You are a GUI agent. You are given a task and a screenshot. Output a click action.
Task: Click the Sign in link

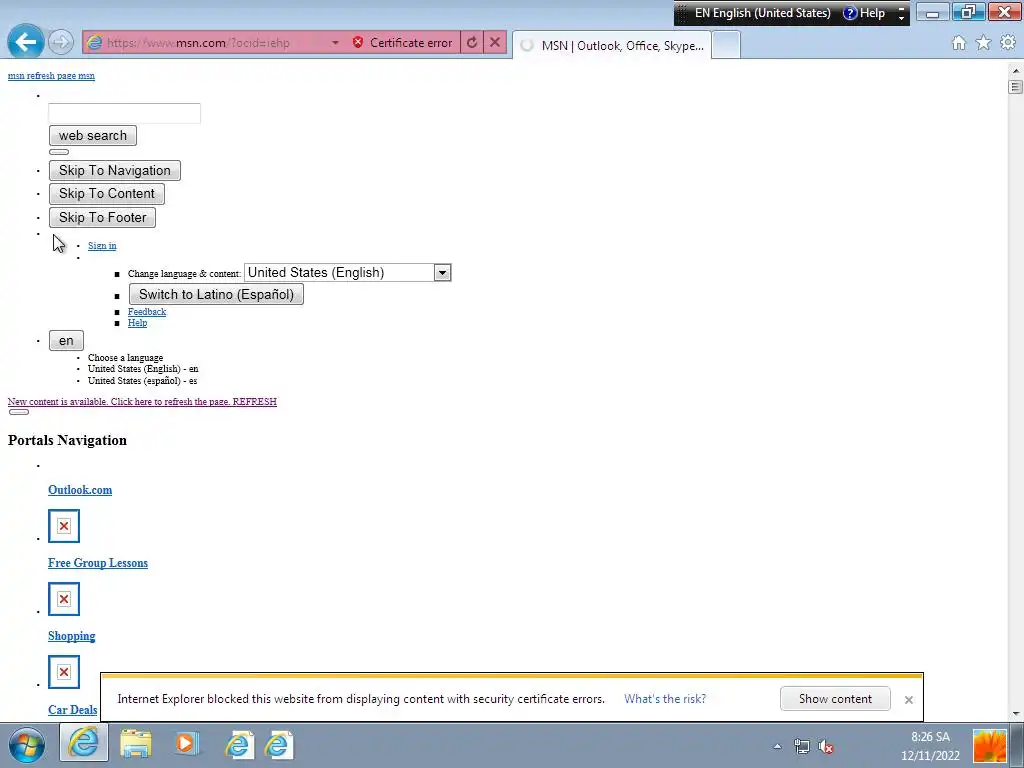pyautogui.click(x=102, y=246)
